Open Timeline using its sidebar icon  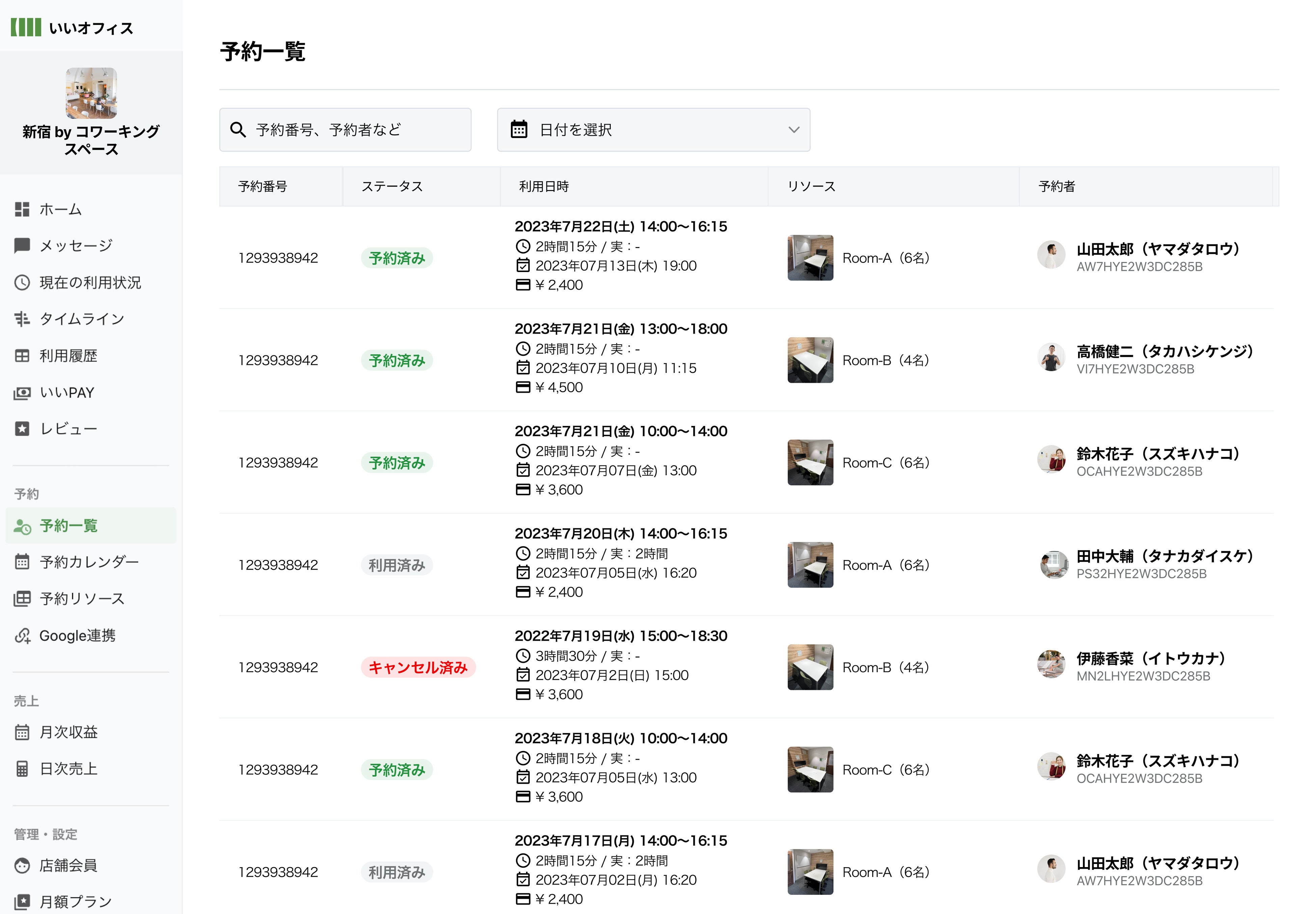coord(22,319)
